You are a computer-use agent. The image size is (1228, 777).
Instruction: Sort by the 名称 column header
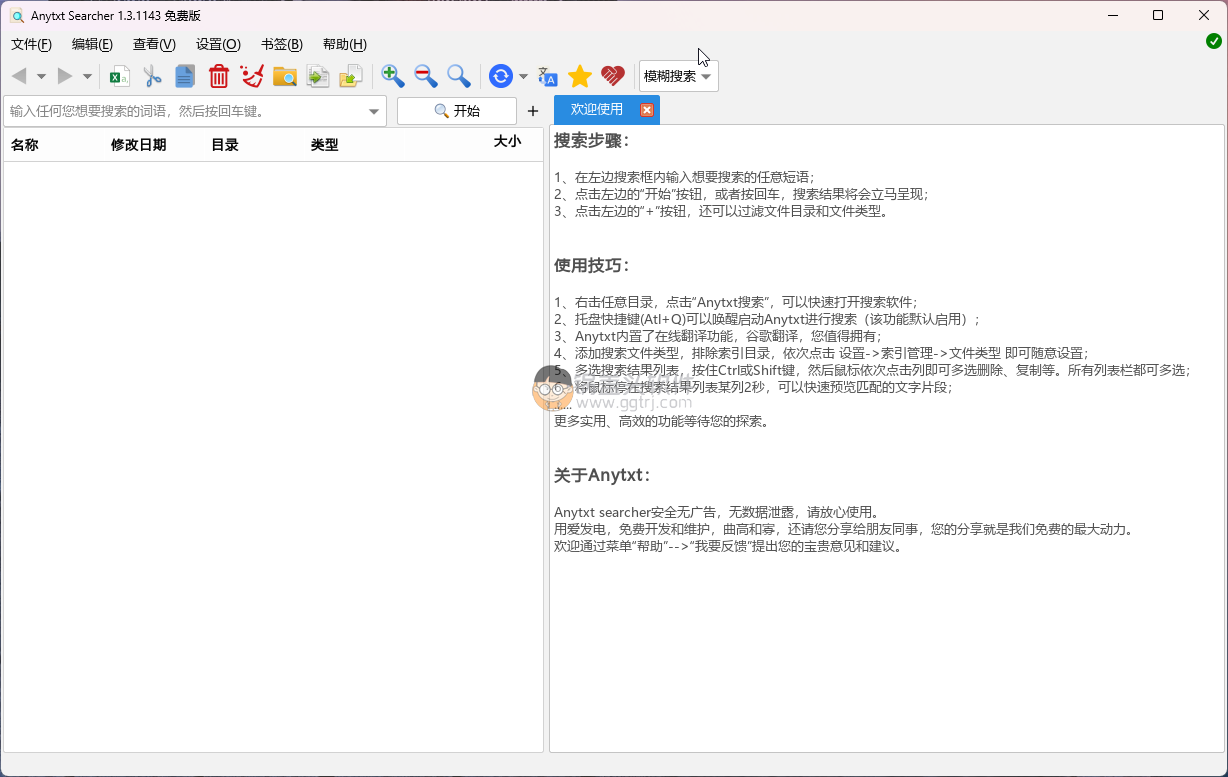click(24, 145)
